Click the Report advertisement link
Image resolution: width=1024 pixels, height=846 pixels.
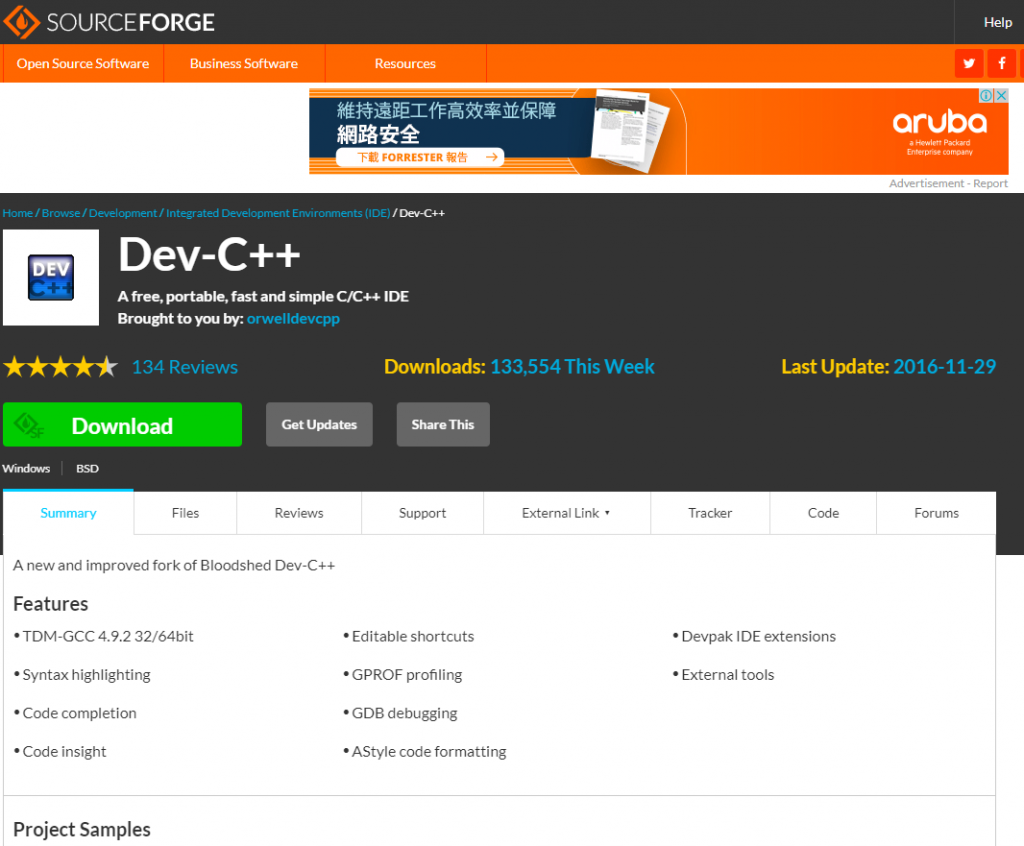tap(990, 184)
